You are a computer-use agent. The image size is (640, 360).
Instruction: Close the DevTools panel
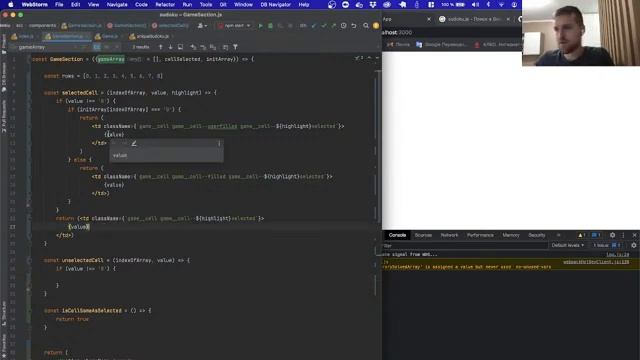click(x=634, y=235)
